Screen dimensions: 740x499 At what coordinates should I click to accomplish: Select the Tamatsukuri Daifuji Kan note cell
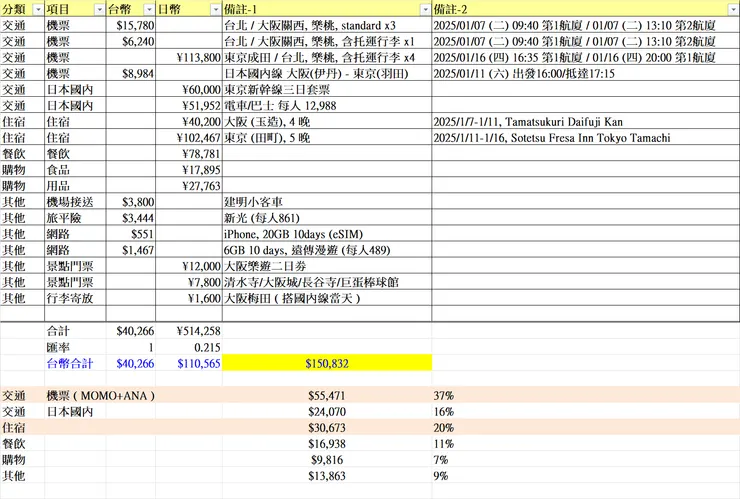586,122
